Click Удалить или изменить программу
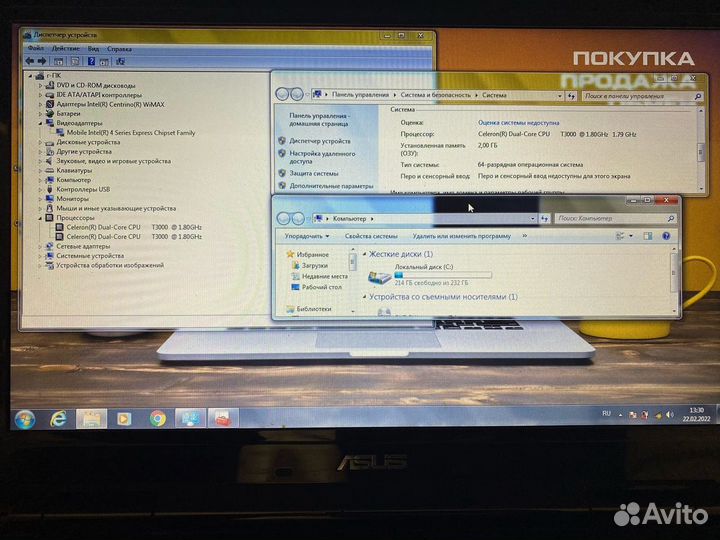This screenshot has width=720, height=540. pyautogui.click(x=461, y=236)
